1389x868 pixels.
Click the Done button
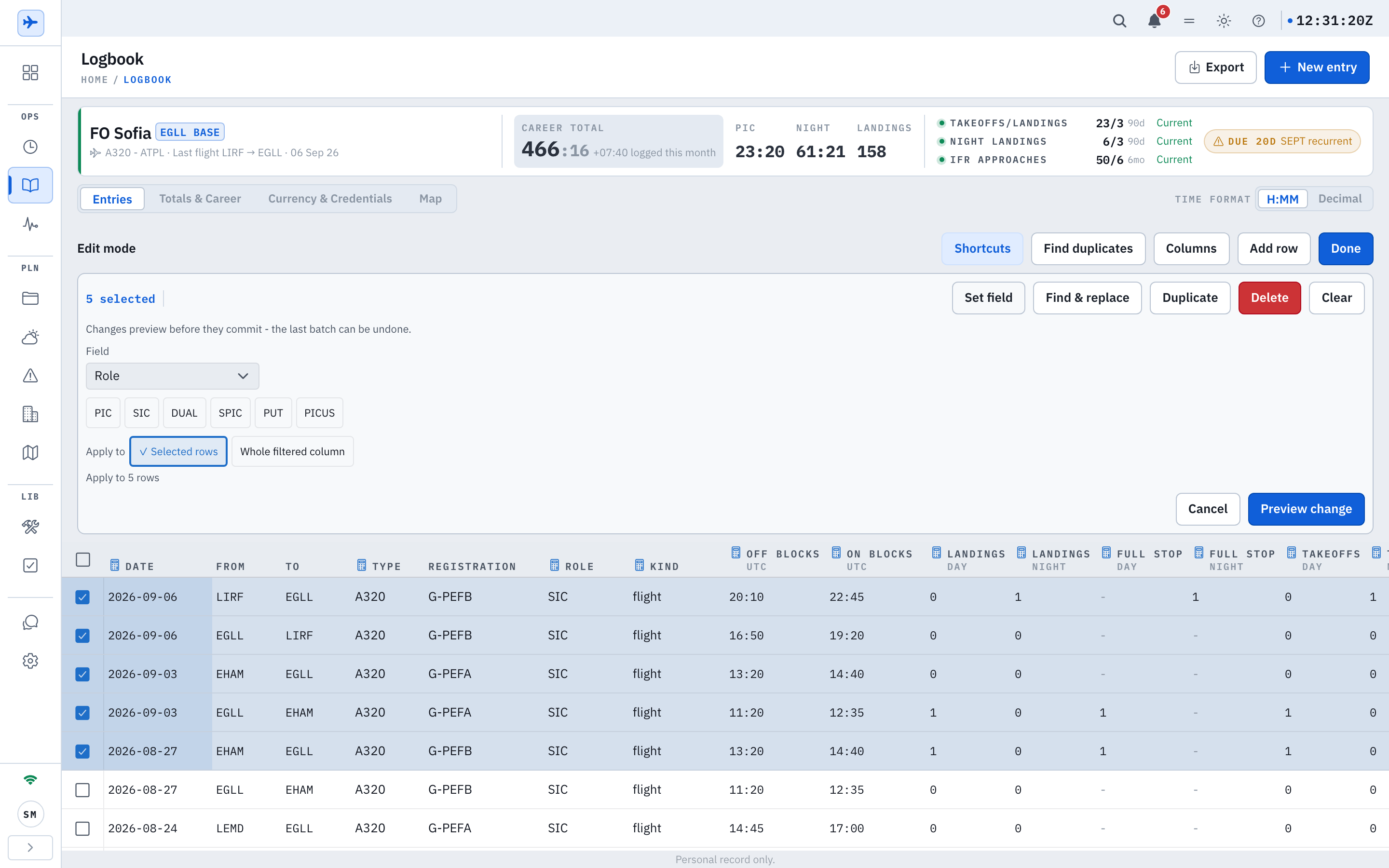click(1346, 248)
